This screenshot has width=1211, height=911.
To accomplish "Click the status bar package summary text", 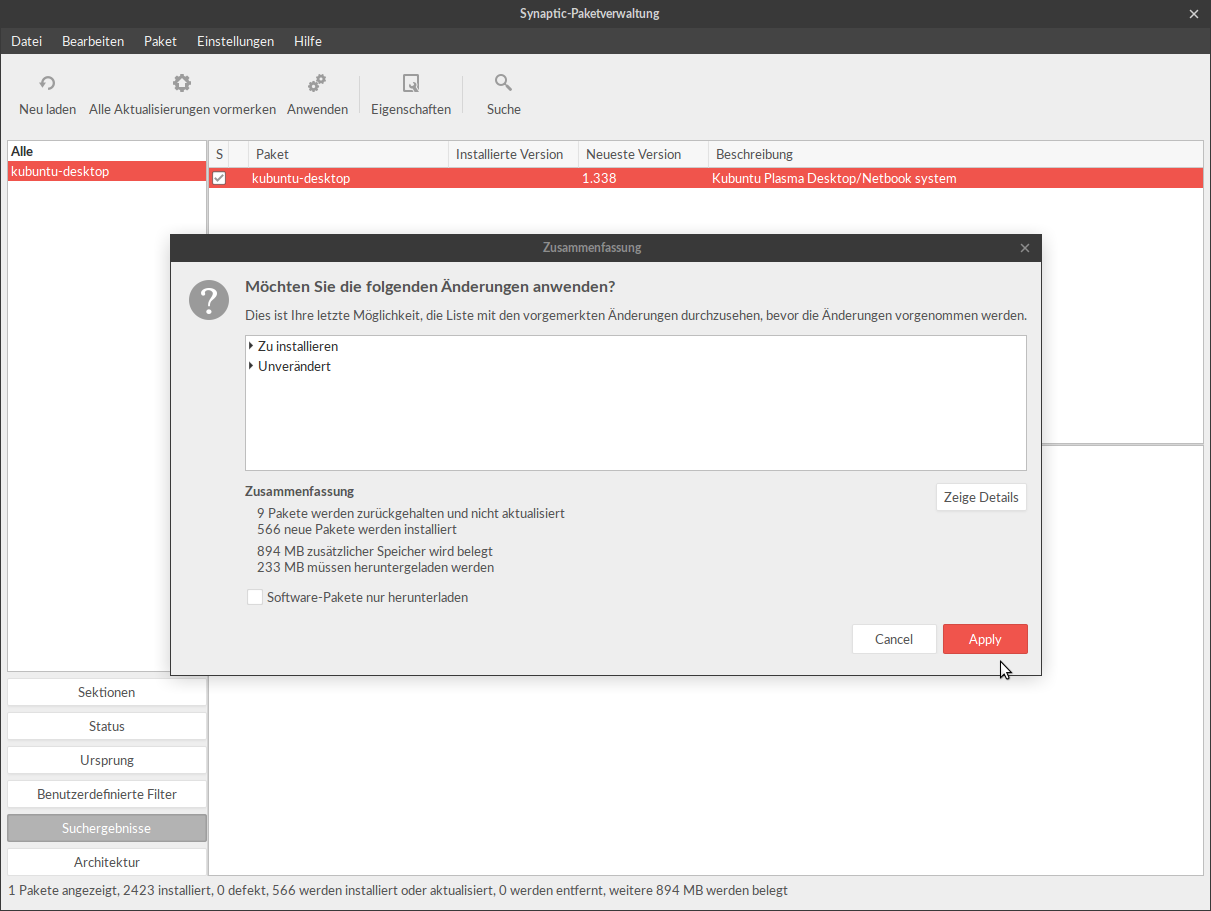I will pos(398,890).
